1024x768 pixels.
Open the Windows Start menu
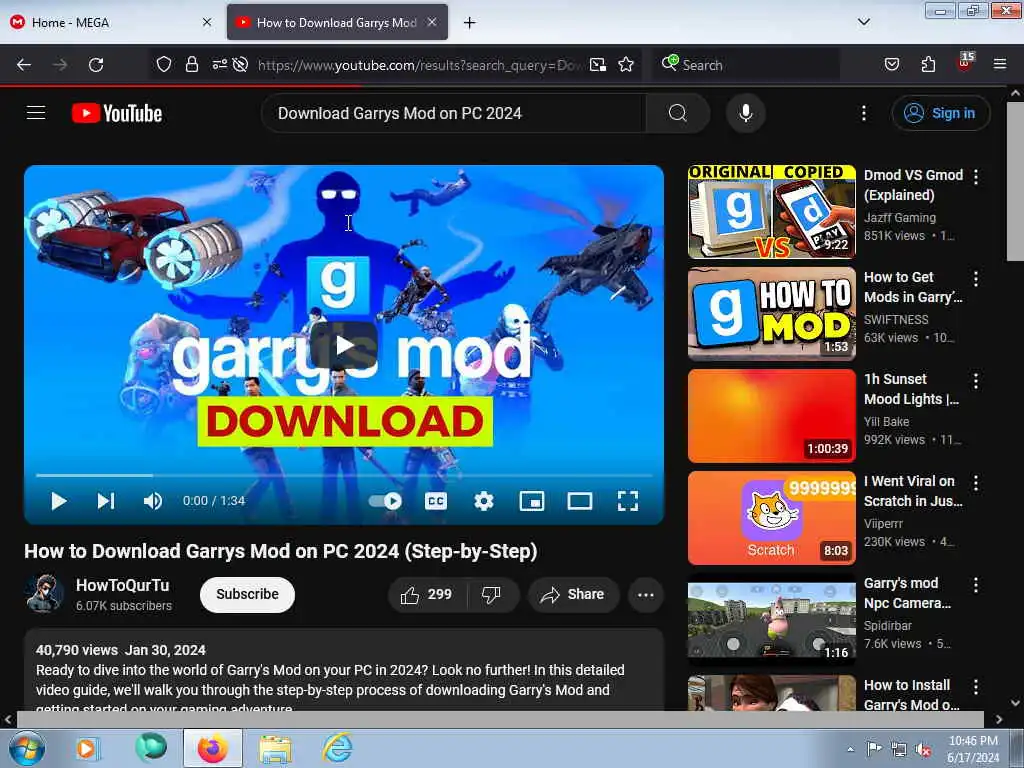click(27, 748)
